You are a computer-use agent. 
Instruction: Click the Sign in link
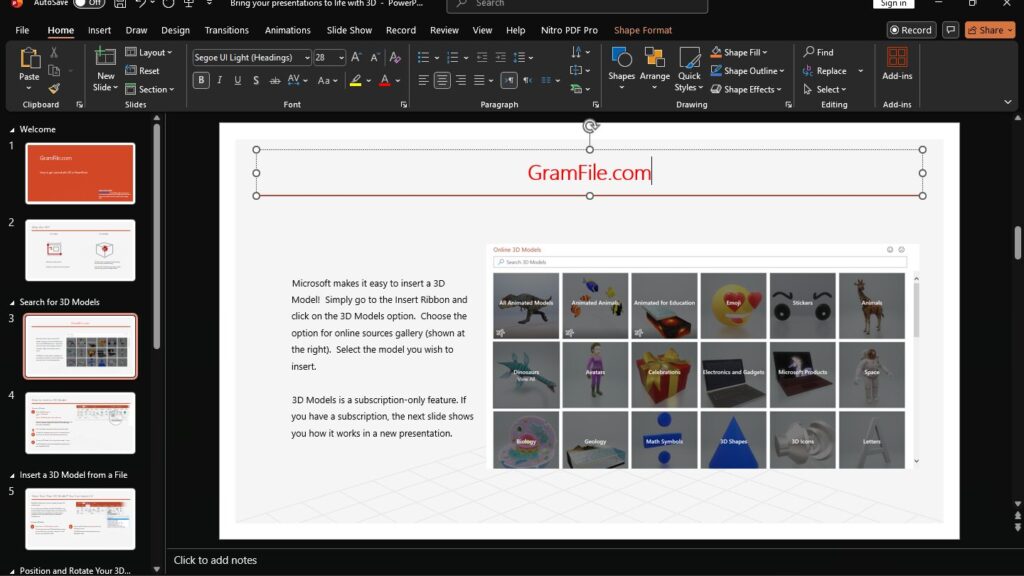893,4
